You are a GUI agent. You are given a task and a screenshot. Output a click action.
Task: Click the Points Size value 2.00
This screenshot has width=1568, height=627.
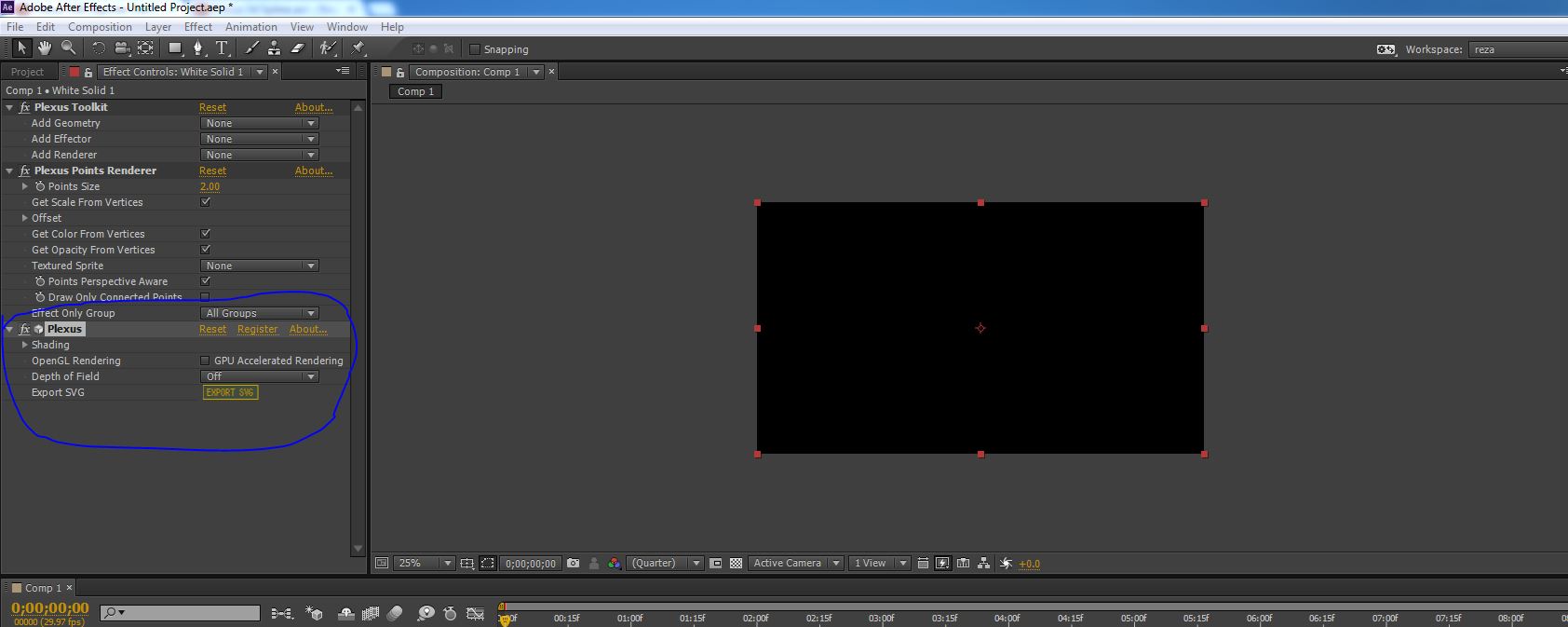coord(210,186)
